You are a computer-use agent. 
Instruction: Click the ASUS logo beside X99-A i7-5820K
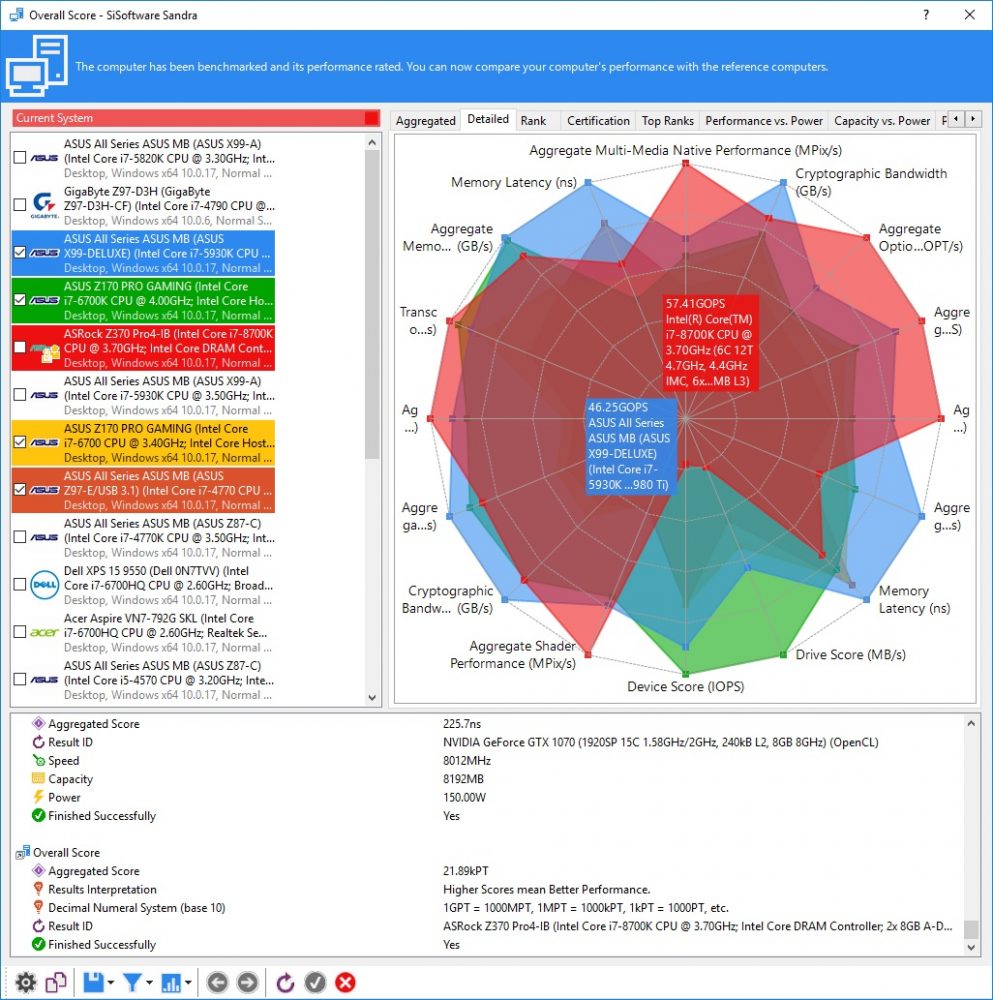tap(45, 158)
